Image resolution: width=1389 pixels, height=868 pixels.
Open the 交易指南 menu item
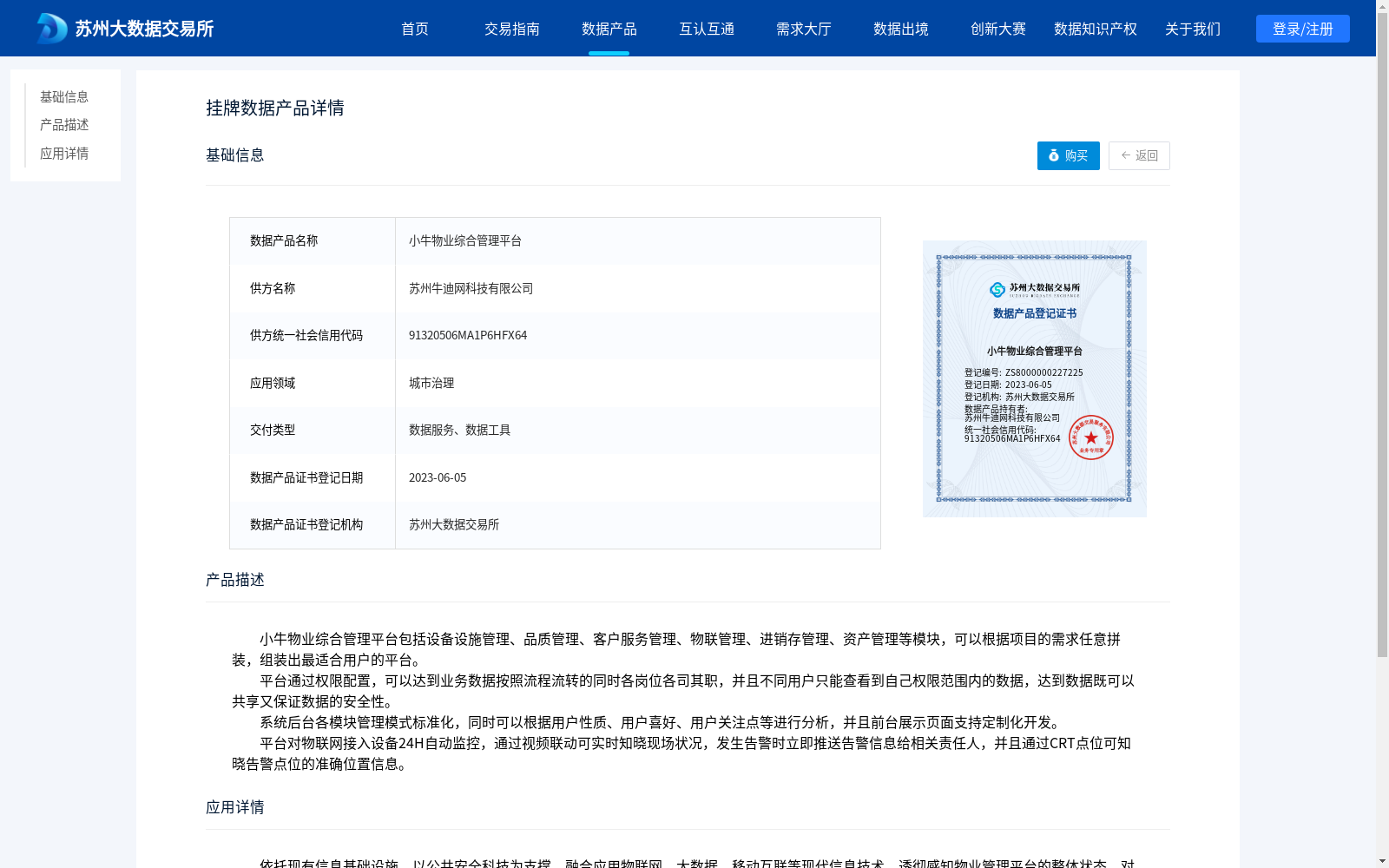(512, 29)
